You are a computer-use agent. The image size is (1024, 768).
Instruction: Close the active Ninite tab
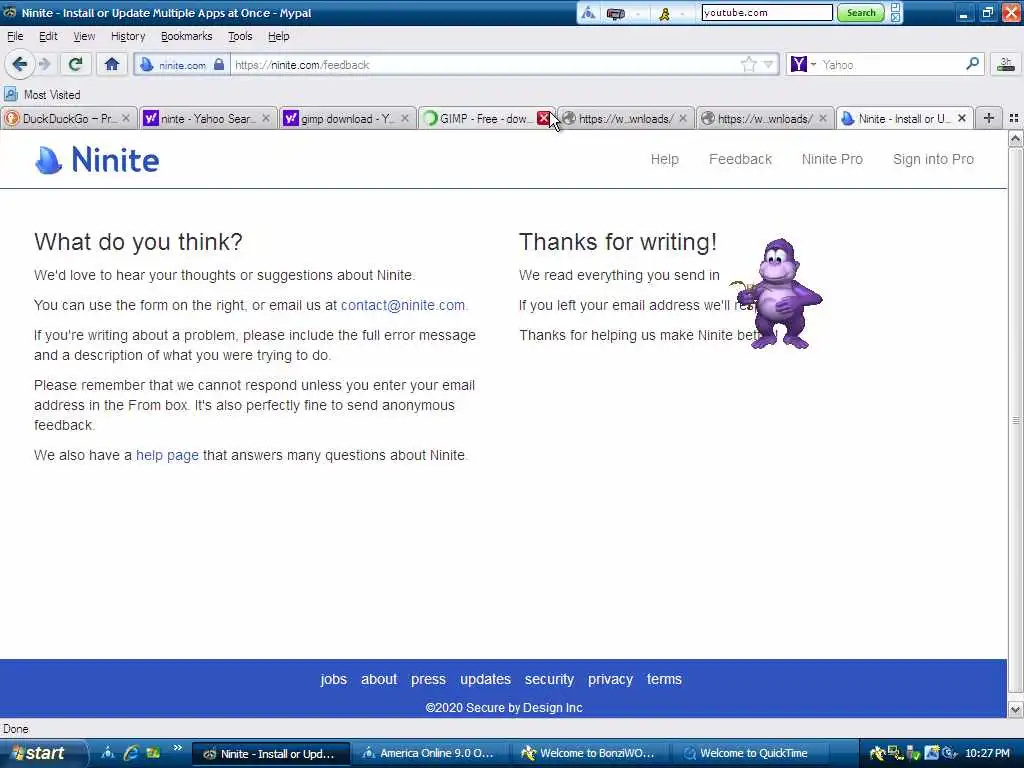tap(962, 118)
